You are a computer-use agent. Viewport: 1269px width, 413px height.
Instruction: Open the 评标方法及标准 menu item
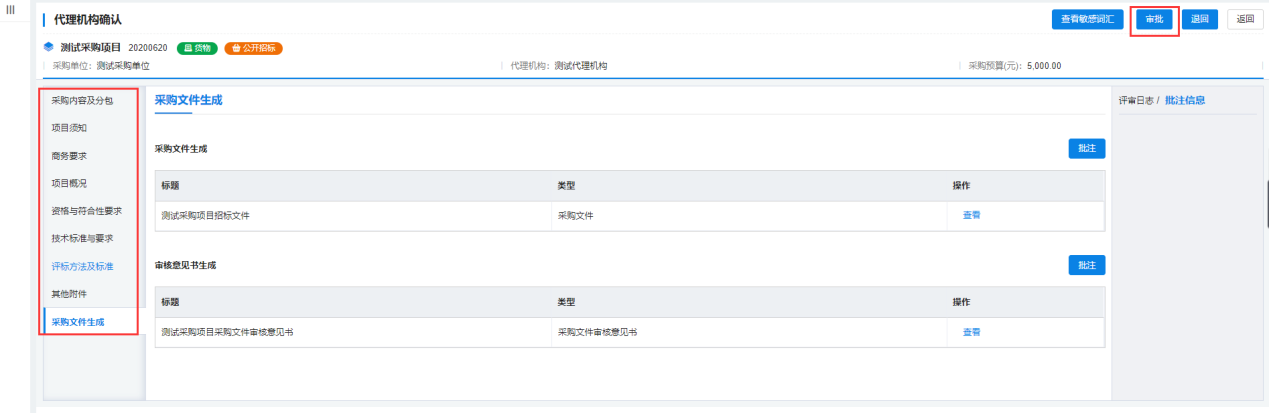coord(82,266)
